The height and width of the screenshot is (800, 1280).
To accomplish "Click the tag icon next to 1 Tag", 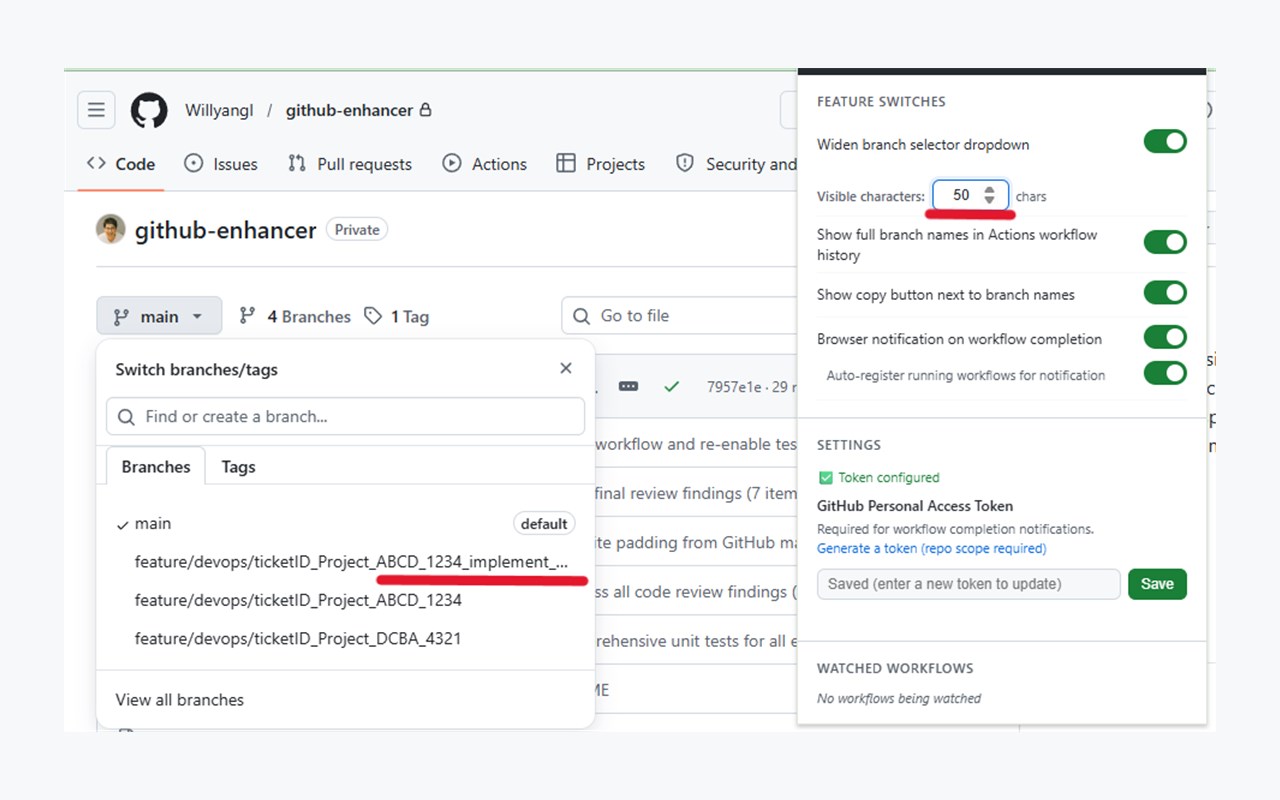I will coord(373,316).
